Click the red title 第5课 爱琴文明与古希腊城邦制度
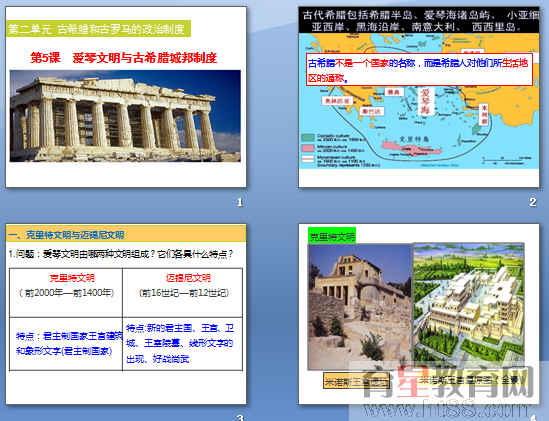Viewport: 549px width, 421px height. tap(124, 58)
